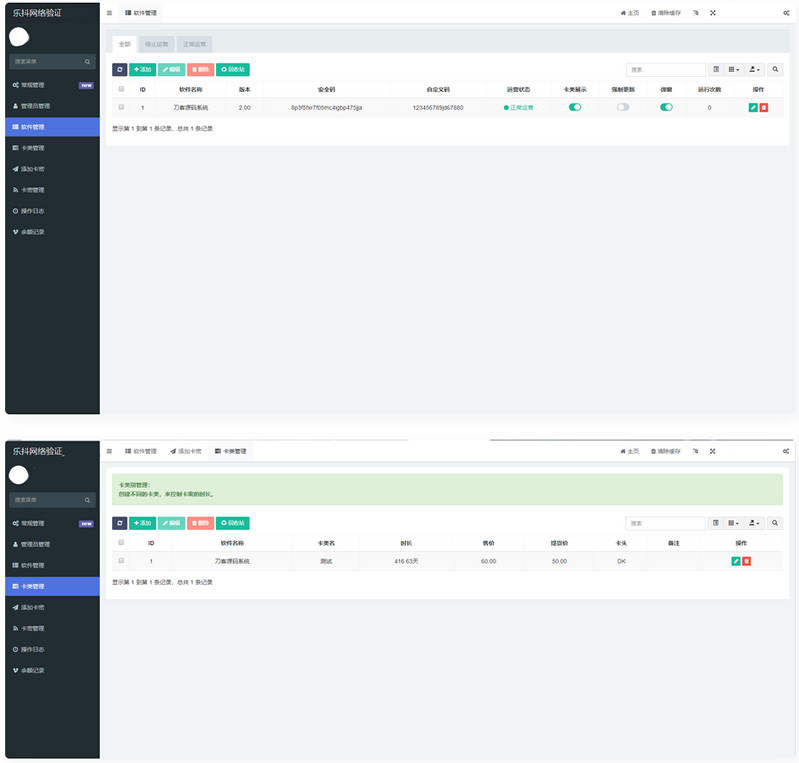799x763 pixels.
Task: Open 卡密管理 in 软件管理 page sidebar
Action: 52,190
